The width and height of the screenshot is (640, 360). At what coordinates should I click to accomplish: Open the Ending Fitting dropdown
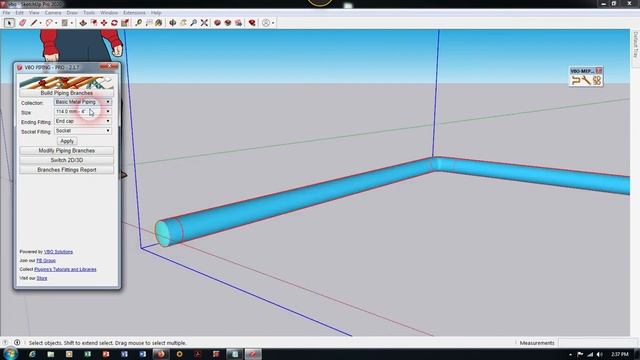[x=82, y=121]
